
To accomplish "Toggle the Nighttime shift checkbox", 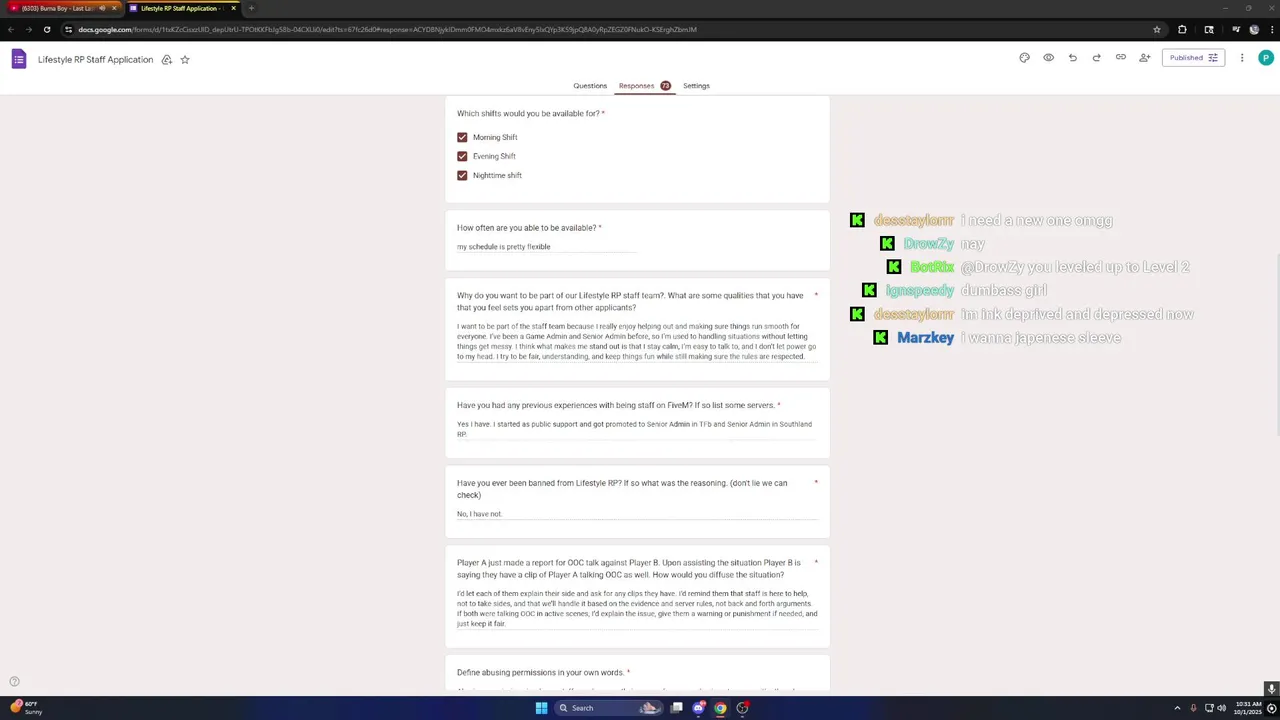I will point(462,175).
